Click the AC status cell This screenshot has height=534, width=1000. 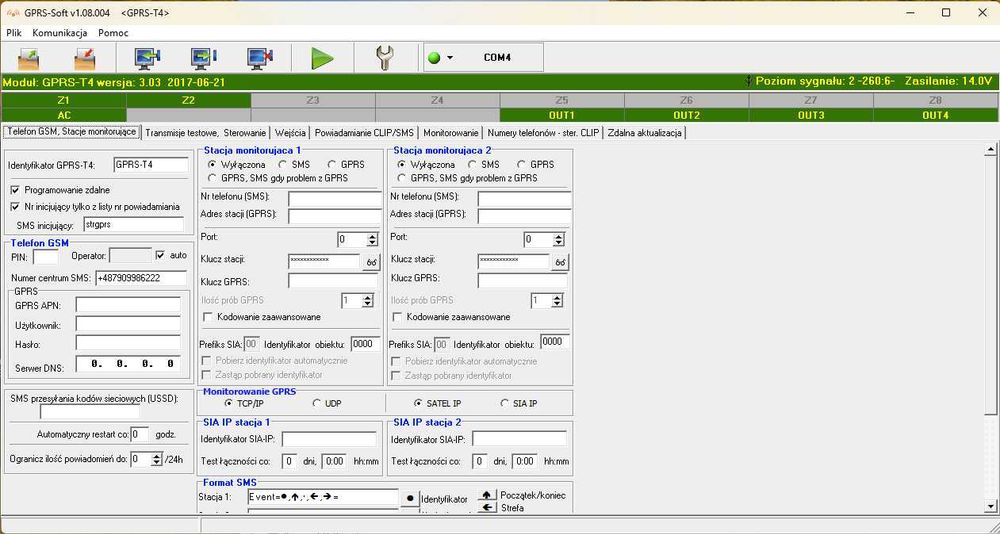[x=64, y=115]
